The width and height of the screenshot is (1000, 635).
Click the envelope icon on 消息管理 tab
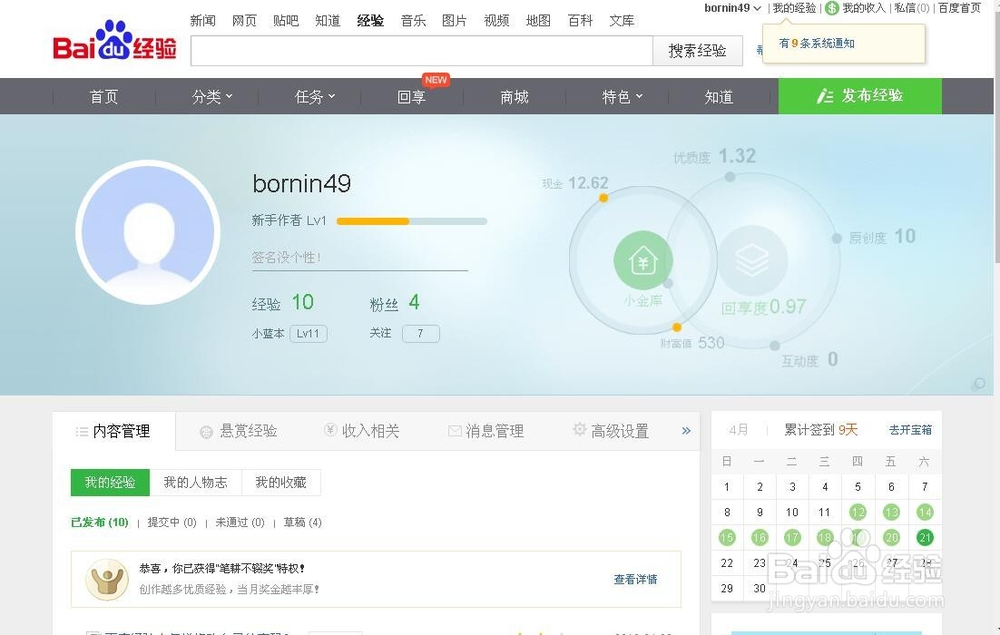tap(455, 430)
